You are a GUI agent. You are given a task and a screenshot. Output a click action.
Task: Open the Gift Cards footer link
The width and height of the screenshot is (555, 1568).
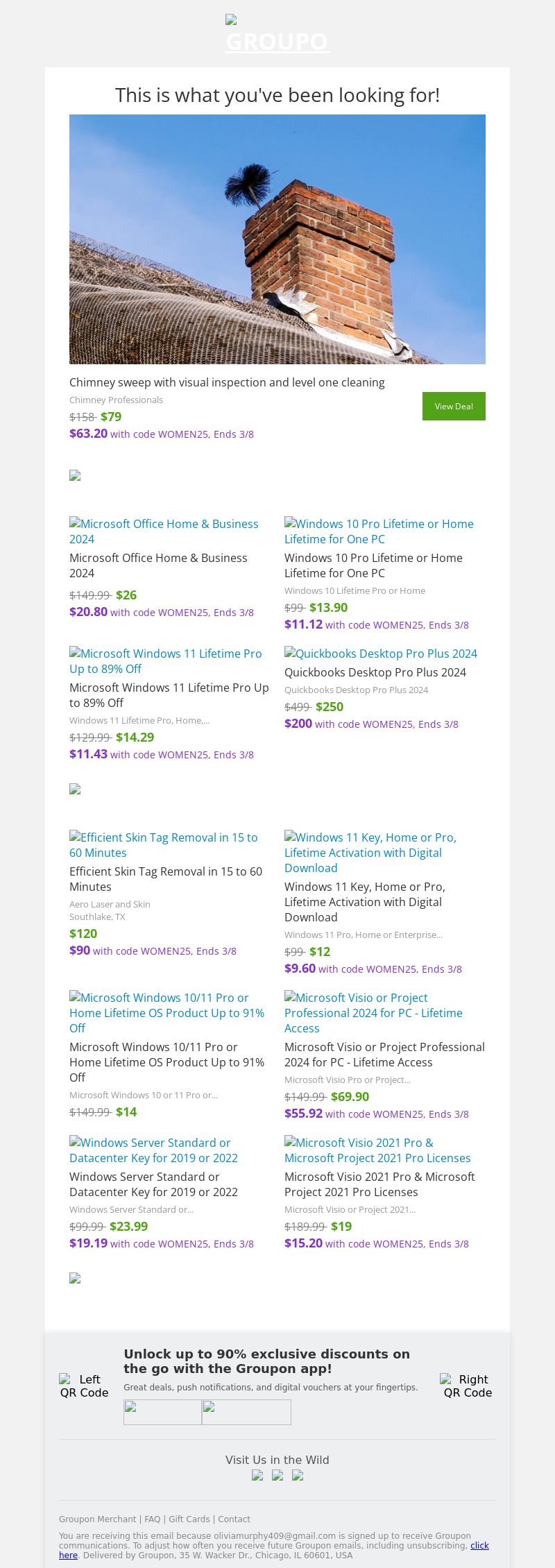(x=189, y=1519)
